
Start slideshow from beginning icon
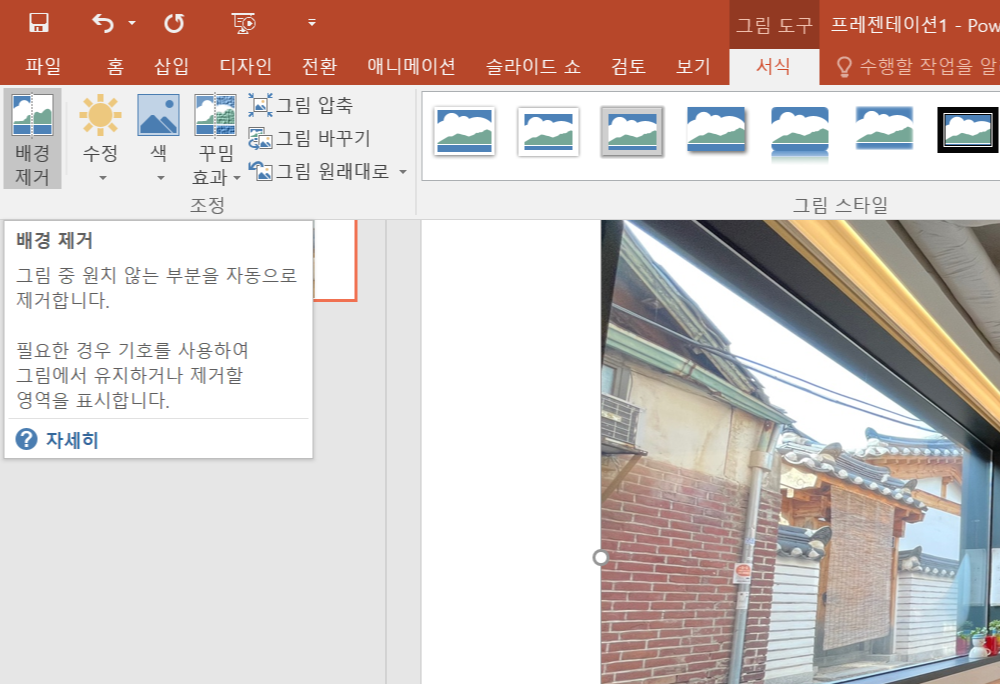tap(244, 23)
